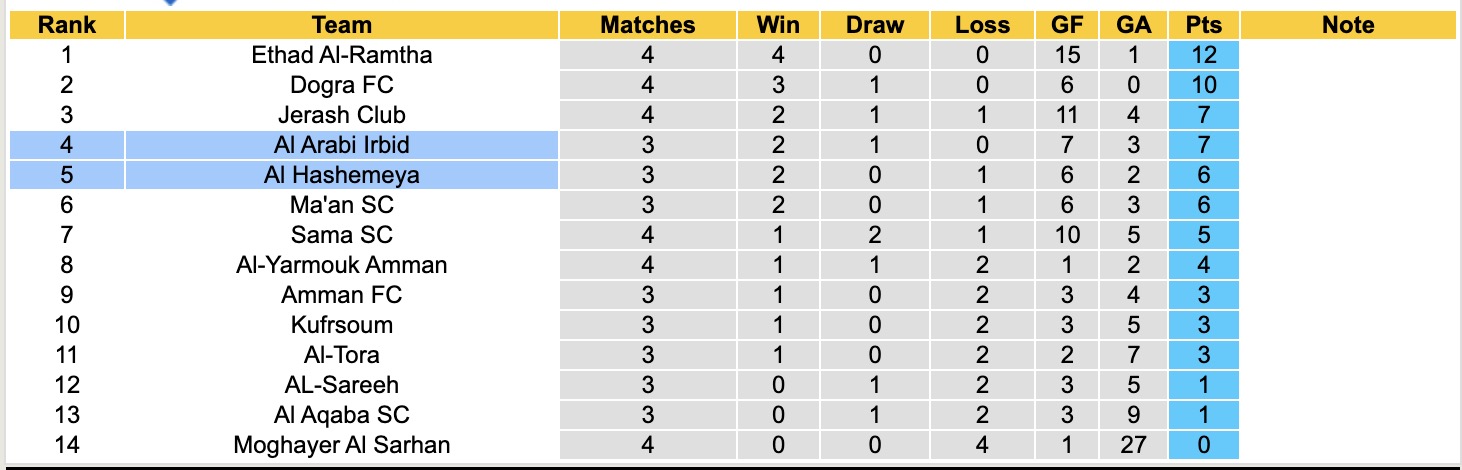Viewport: 1462px width, 470px height.
Task: Select the Al-Yarmouk Amman team name
Action: [341, 265]
